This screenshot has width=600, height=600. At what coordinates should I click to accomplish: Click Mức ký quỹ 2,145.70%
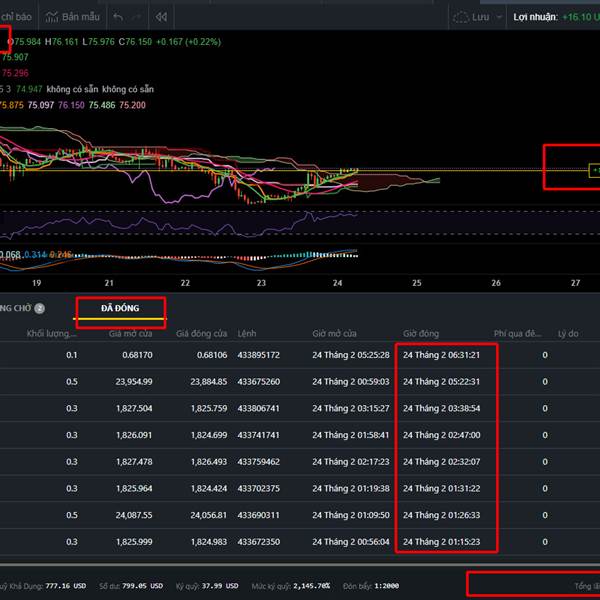(x=290, y=586)
